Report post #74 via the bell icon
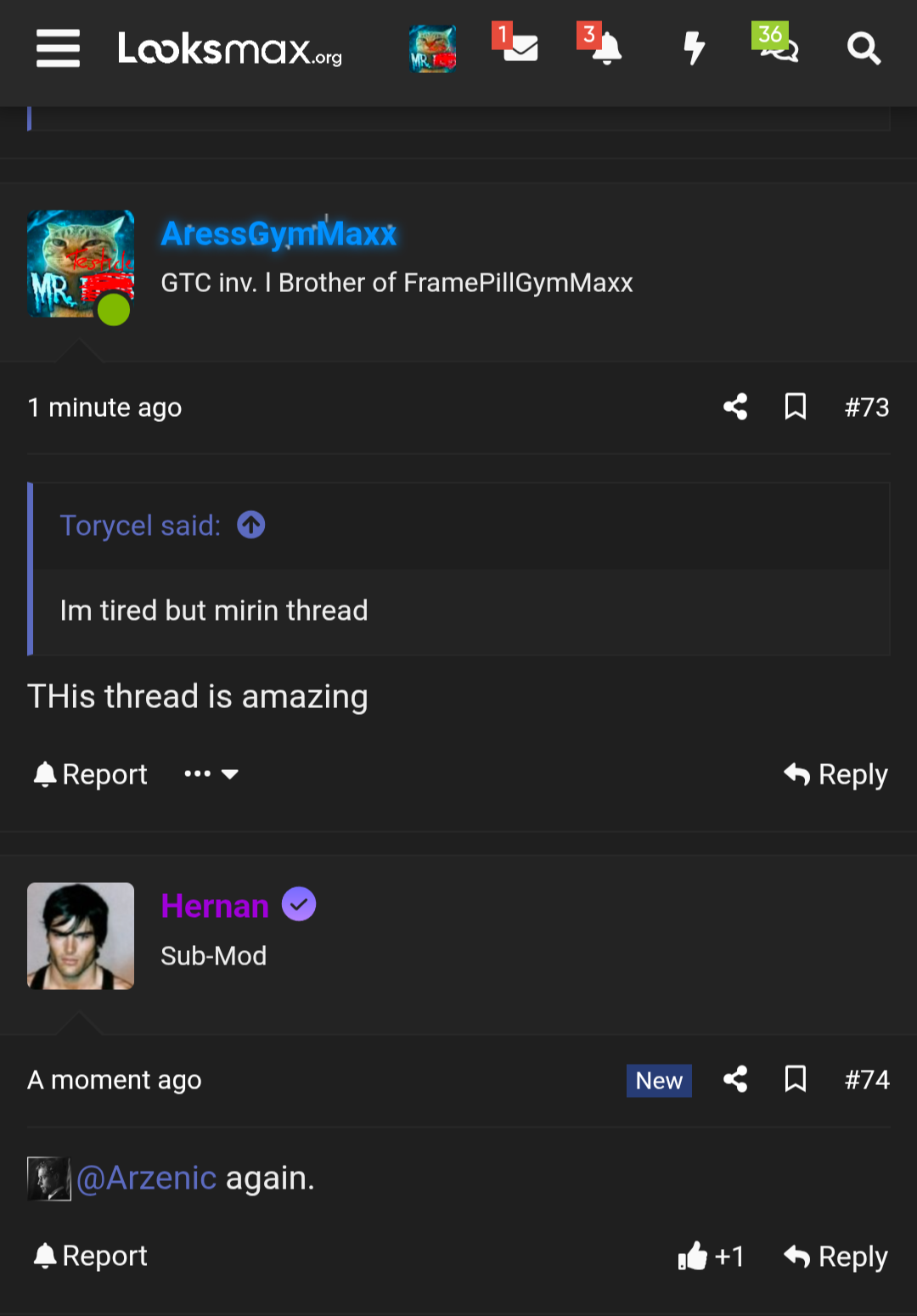The image size is (917, 1316). [x=87, y=1256]
